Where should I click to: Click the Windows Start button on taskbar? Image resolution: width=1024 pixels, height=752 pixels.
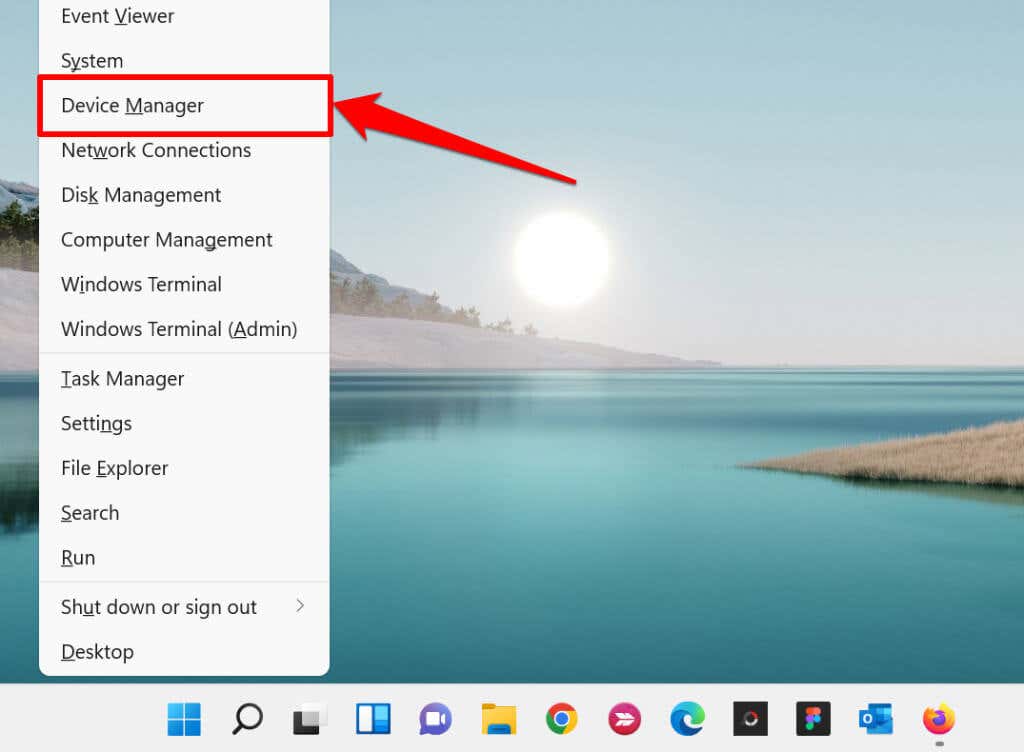coord(184,719)
